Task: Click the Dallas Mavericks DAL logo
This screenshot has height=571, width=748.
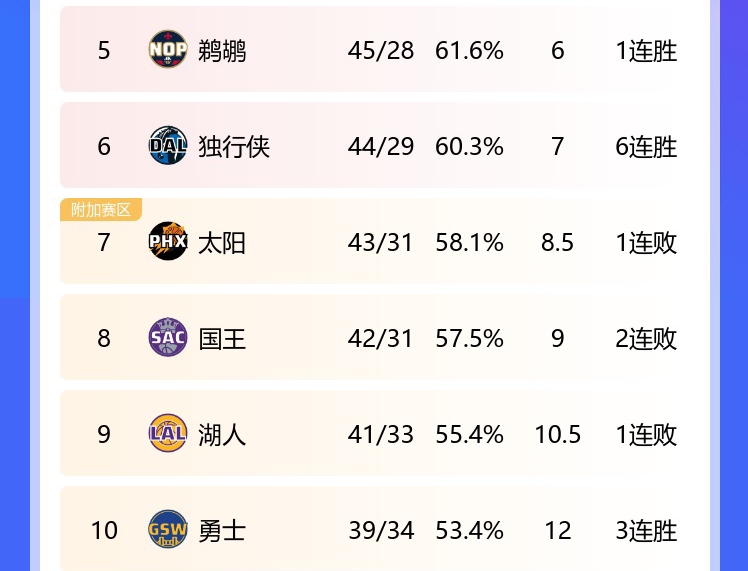Action: pyautogui.click(x=167, y=146)
